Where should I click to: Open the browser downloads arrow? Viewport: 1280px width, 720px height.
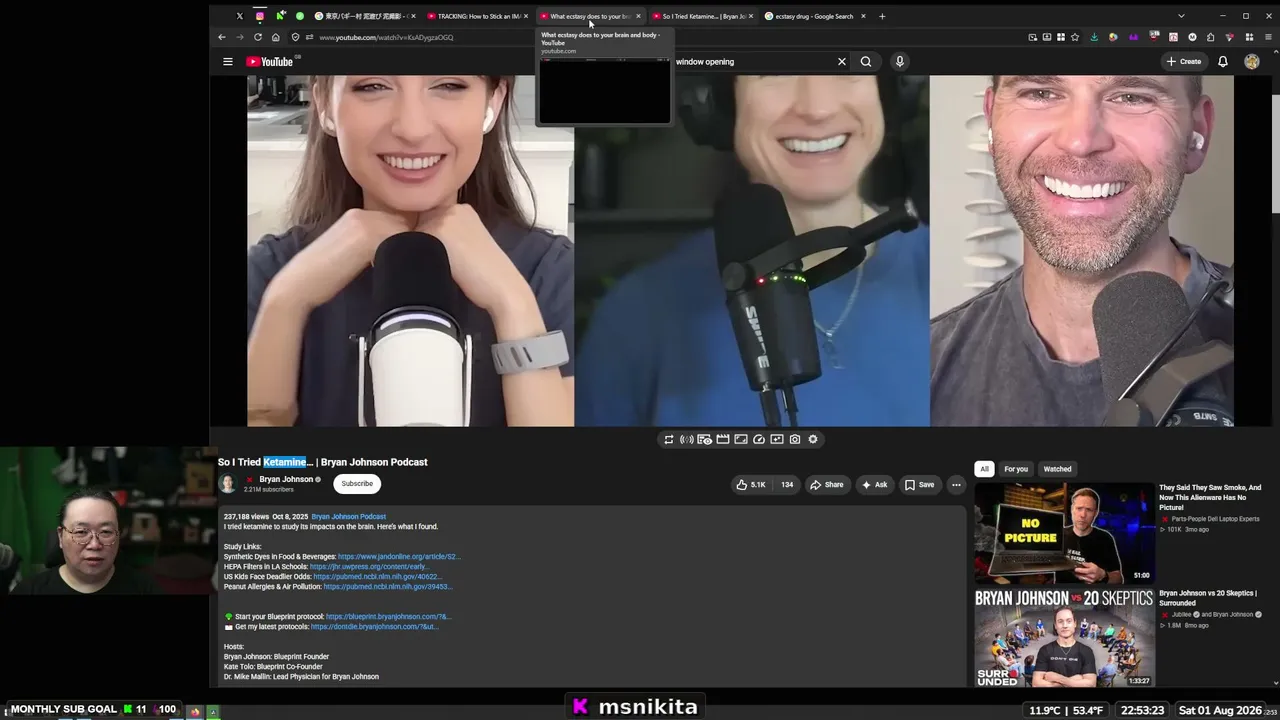pyautogui.click(x=1094, y=37)
